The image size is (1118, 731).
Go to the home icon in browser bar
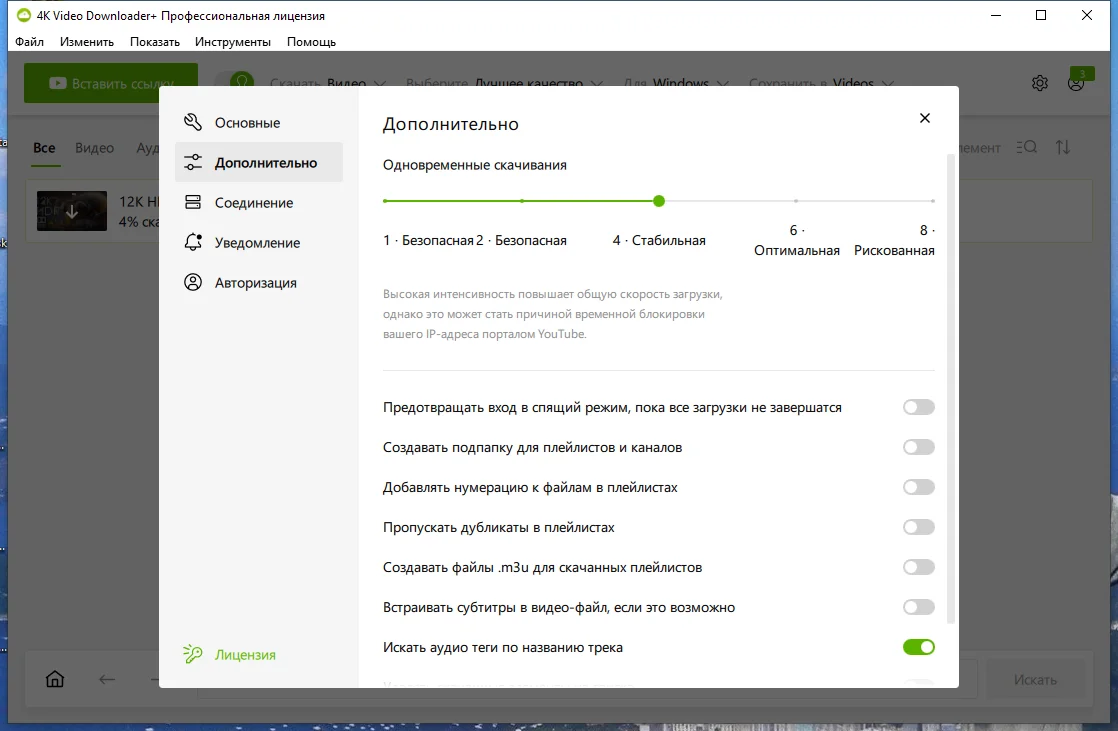55,679
